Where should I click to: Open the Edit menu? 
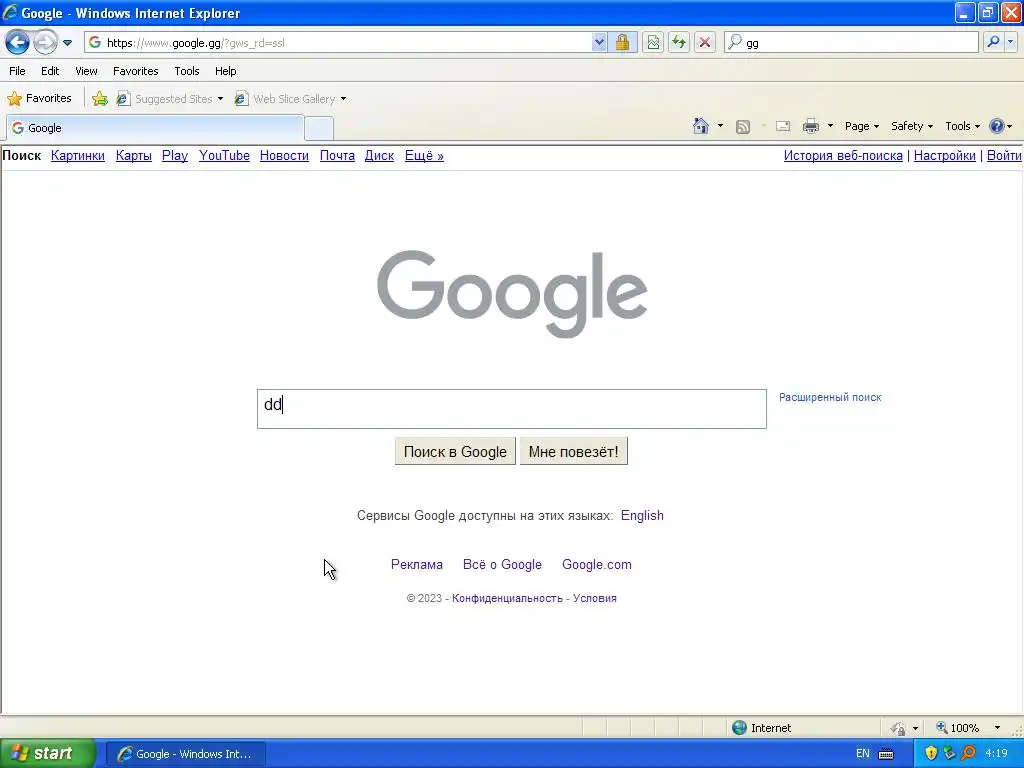click(50, 71)
